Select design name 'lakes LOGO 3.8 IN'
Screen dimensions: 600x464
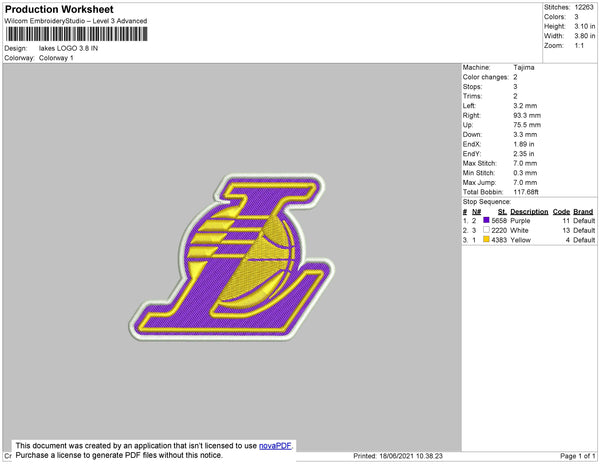[x=68, y=48]
